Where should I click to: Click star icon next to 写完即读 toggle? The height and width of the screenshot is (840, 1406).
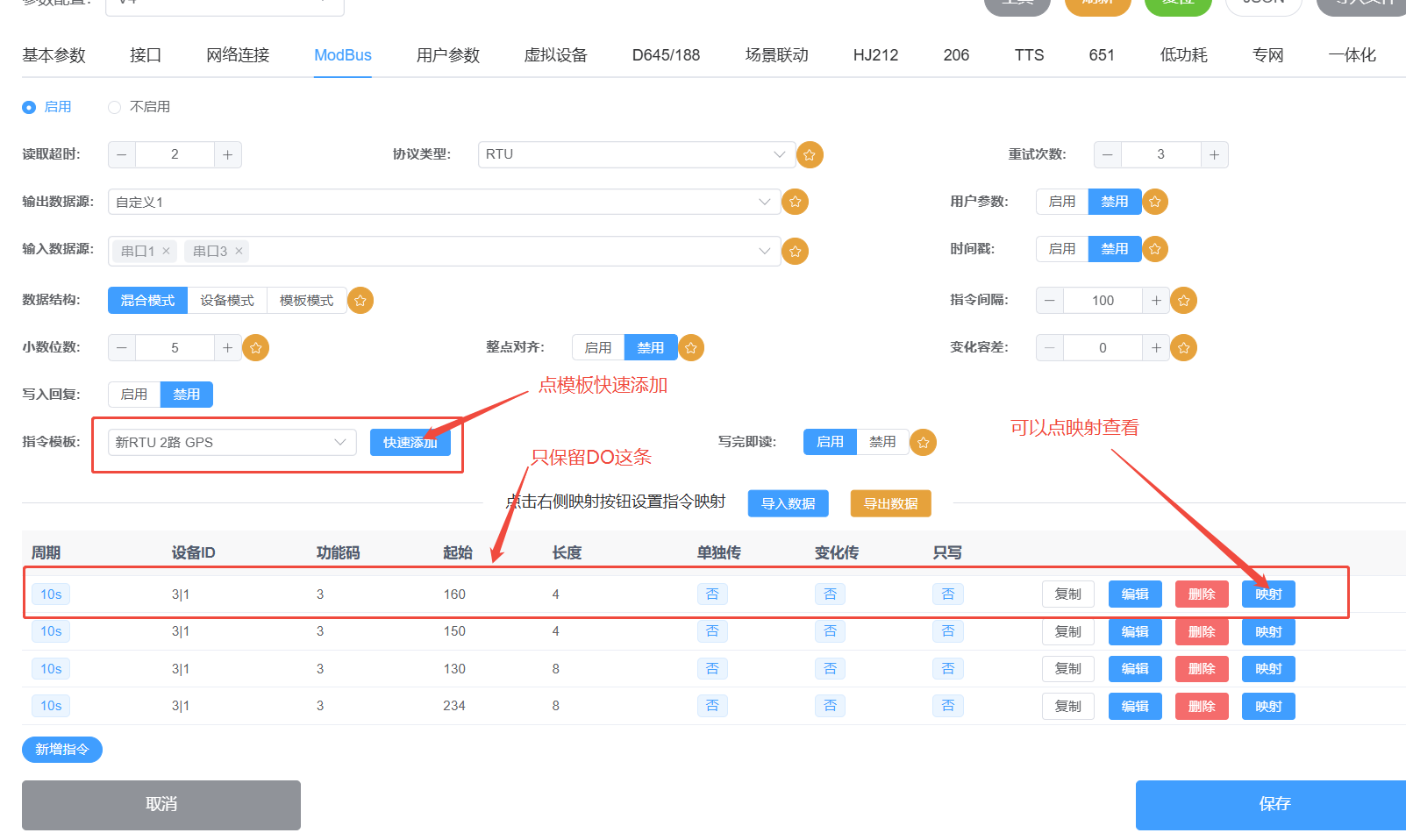[923, 443]
